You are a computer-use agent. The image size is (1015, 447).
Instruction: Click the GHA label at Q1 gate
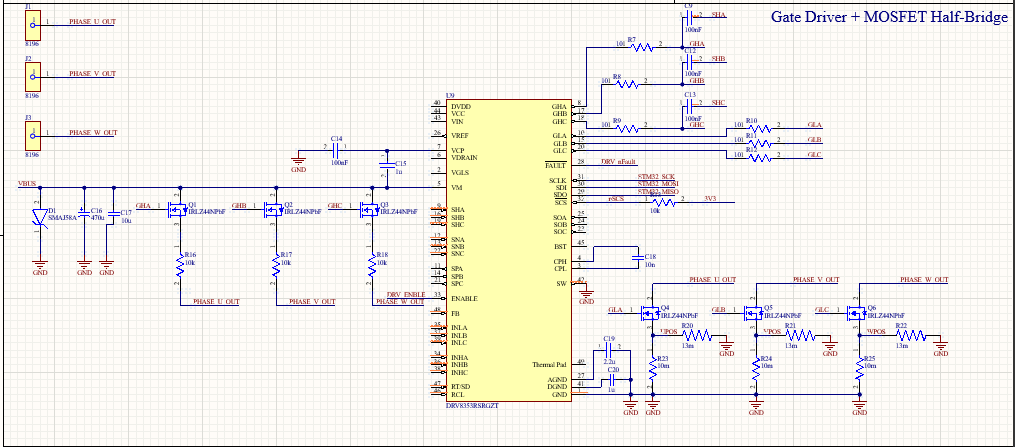point(142,205)
